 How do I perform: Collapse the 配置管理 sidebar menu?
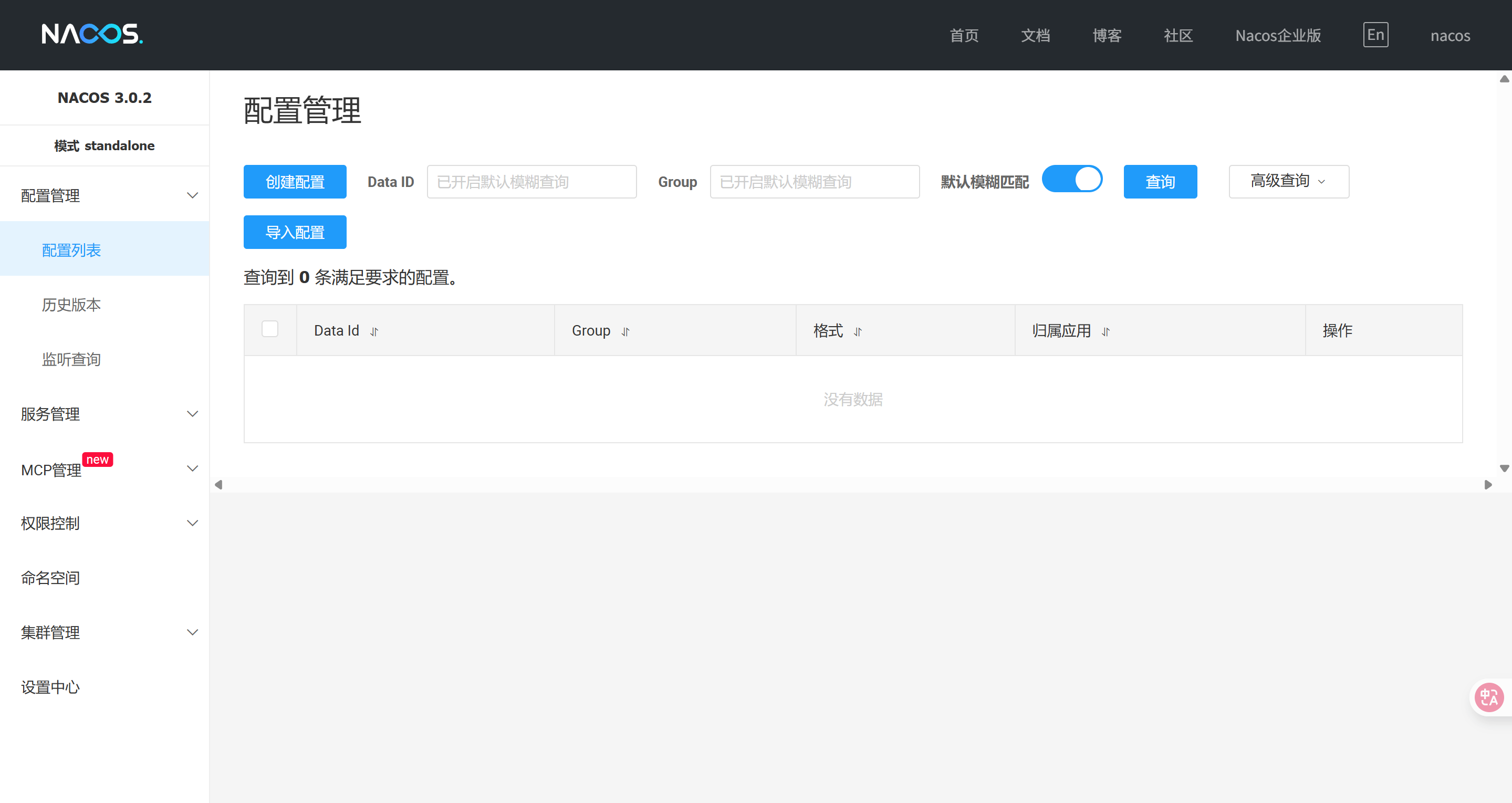pyautogui.click(x=105, y=195)
